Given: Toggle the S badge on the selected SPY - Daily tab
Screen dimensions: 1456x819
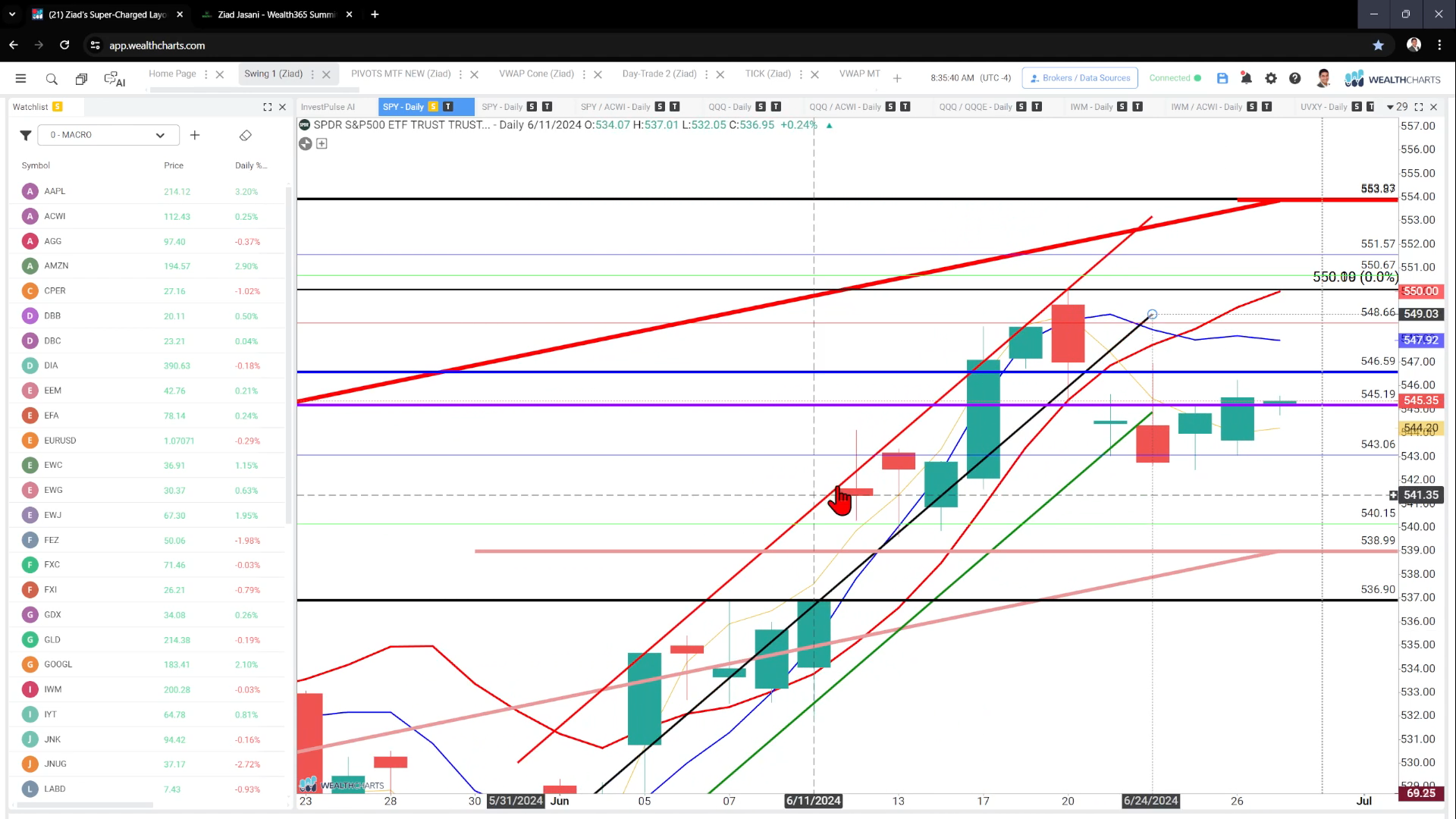Looking at the screenshot, I should click(x=432, y=107).
